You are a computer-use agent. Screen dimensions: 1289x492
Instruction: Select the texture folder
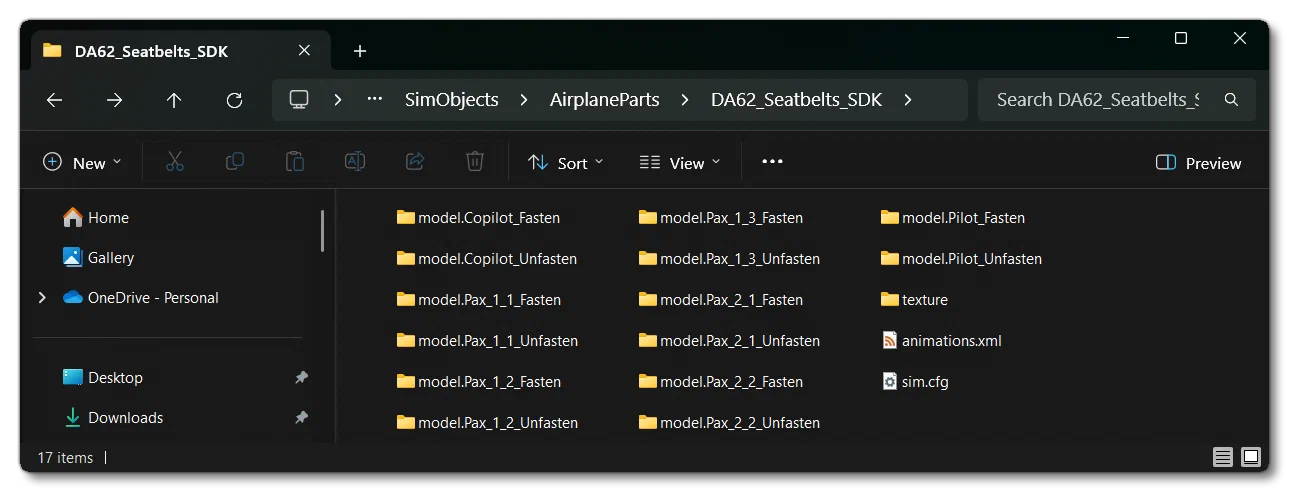[x=914, y=300]
